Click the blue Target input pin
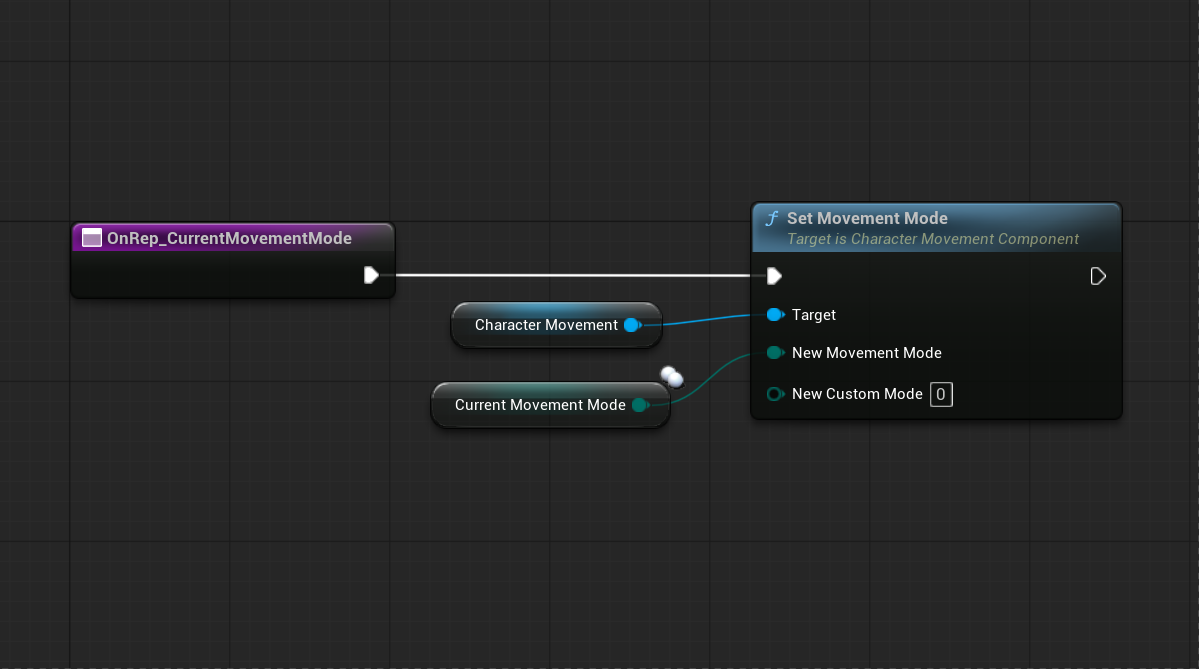 pos(774,315)
